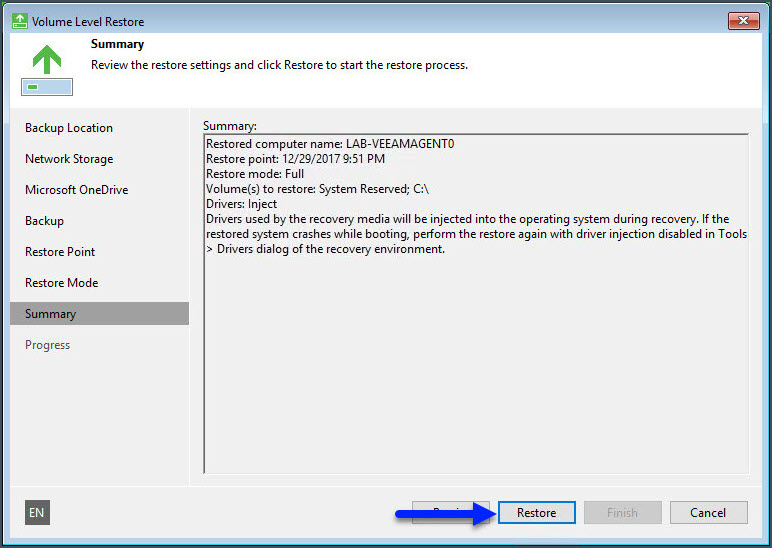Screen dimensions: 772x548
Task: Click the greyed-out Progress step
Action: [x=48, y=345]
